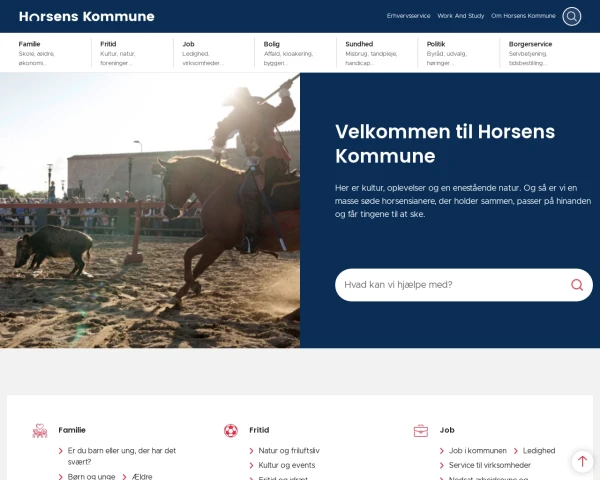This screenshot has width=600, height=480.
Task: Click the Horsens Kommune logo
Action: coord(87,16)
